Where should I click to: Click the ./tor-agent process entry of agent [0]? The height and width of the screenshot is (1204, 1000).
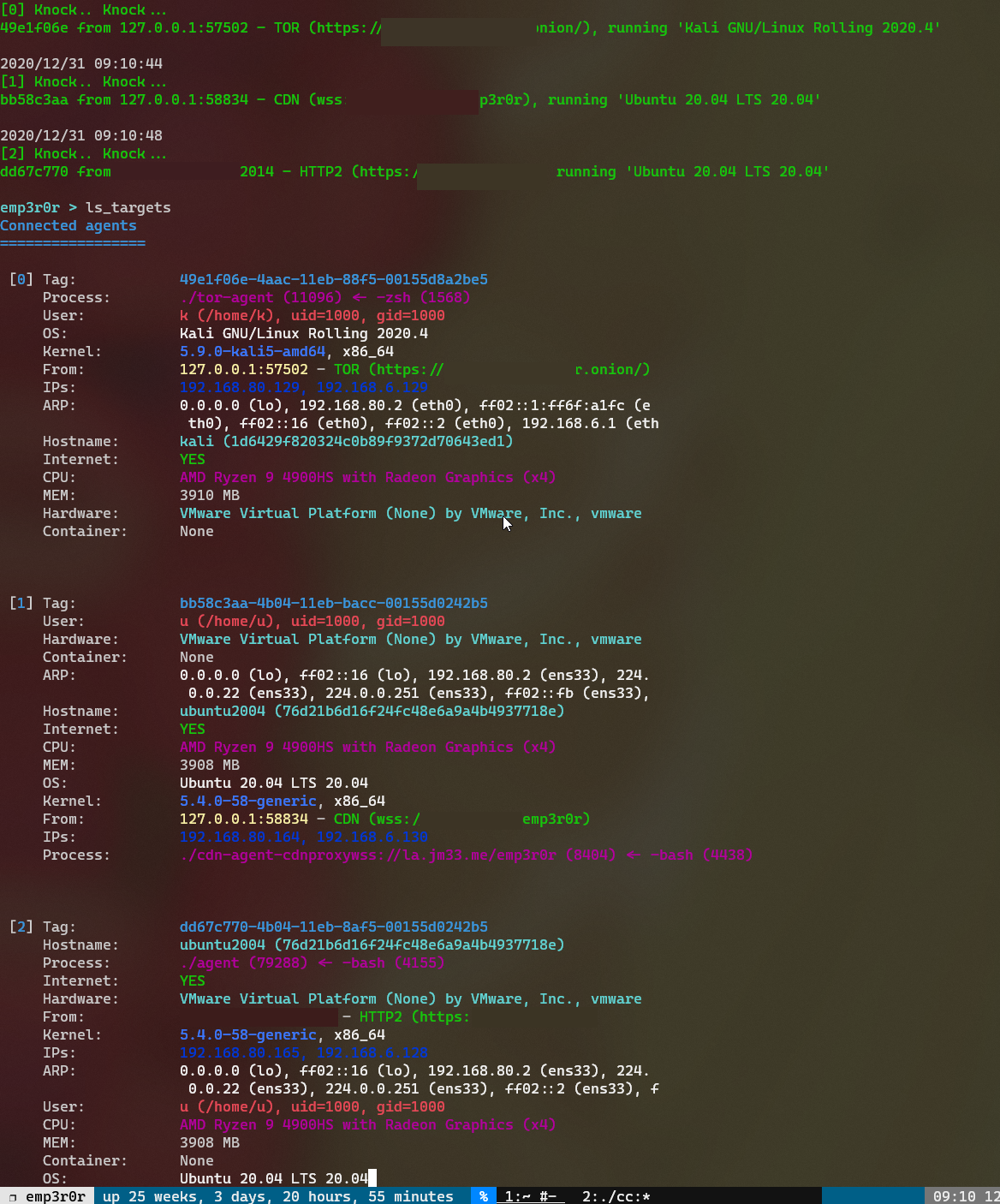pos(229,297)
